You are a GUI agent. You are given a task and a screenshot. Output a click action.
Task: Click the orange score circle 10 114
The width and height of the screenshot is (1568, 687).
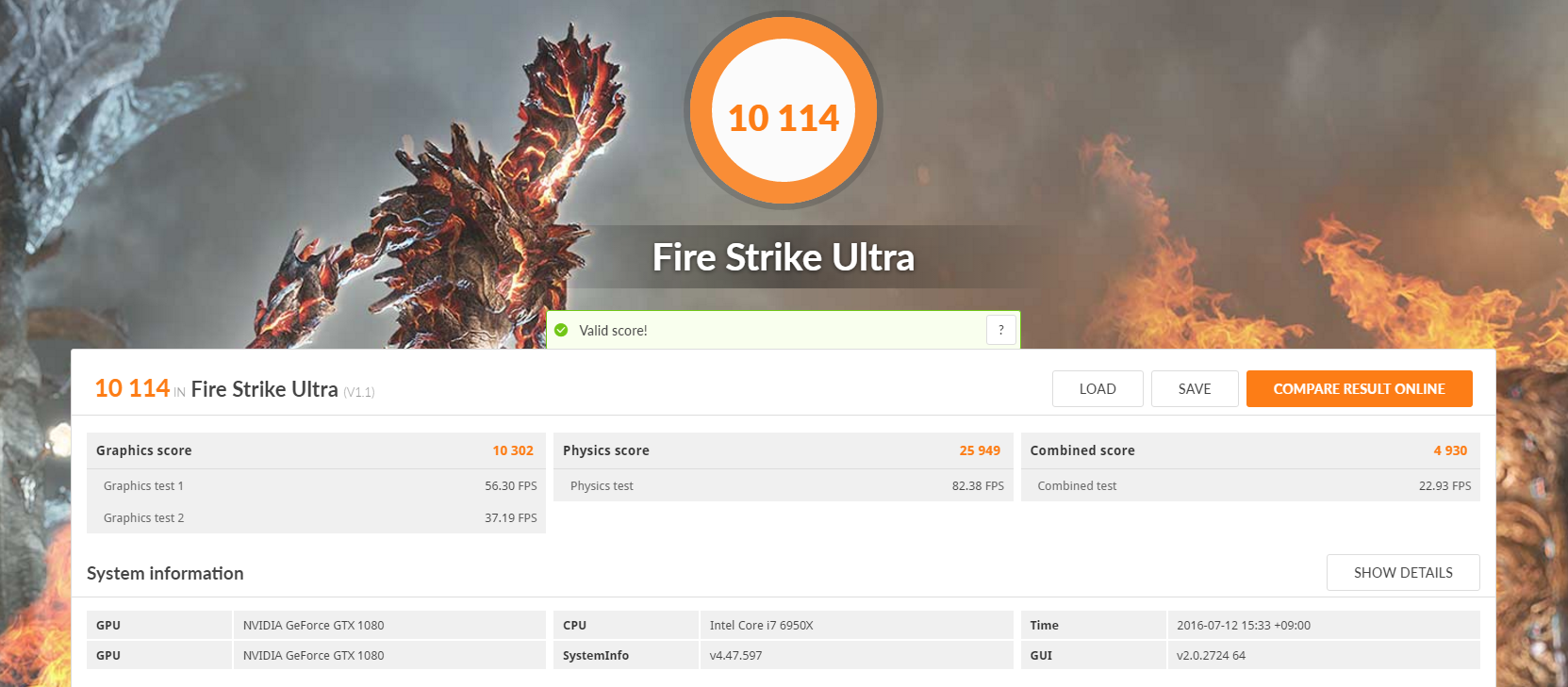pos(784,111)
